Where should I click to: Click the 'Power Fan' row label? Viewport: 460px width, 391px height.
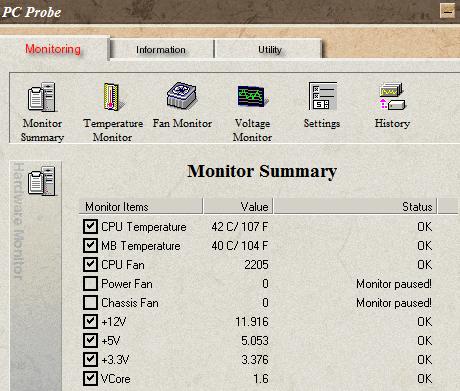(x=127, y=284)
